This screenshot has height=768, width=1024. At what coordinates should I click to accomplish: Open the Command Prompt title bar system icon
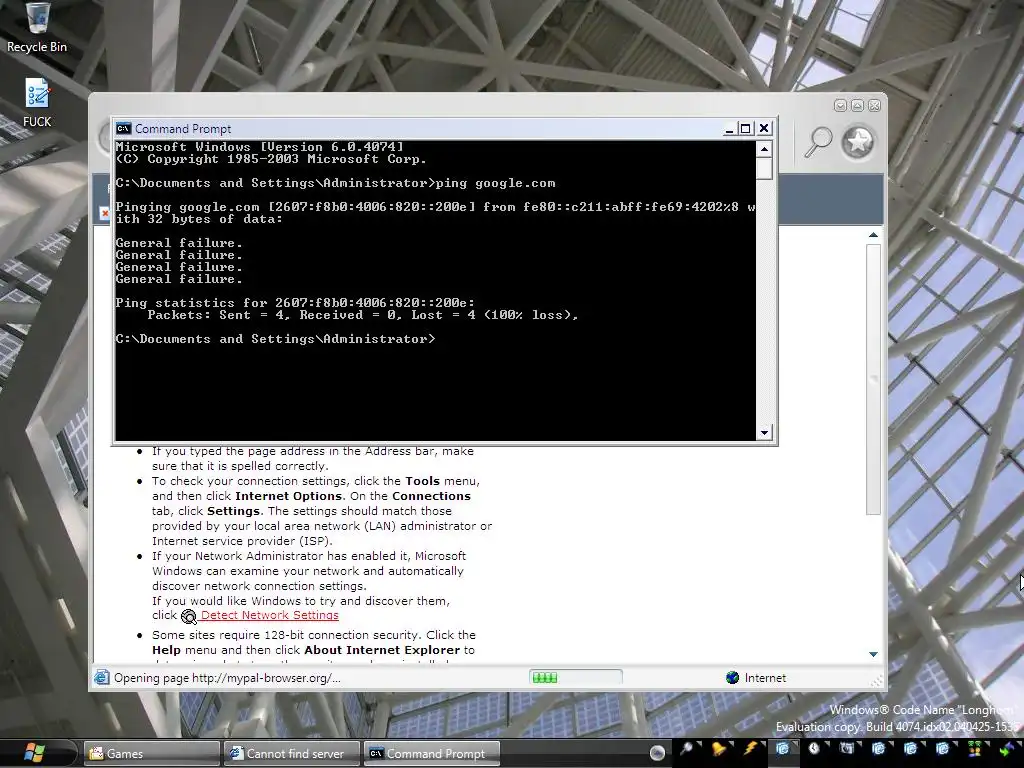123,129
